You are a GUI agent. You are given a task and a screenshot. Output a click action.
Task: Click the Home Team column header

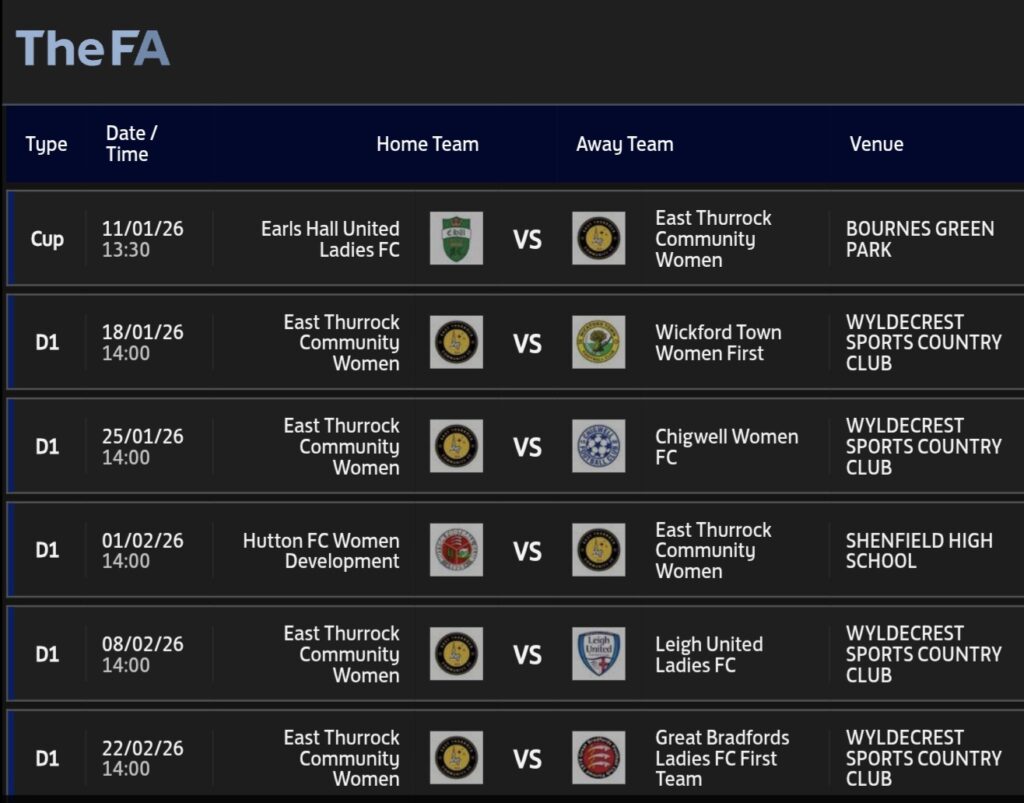(x=427, y=144)
